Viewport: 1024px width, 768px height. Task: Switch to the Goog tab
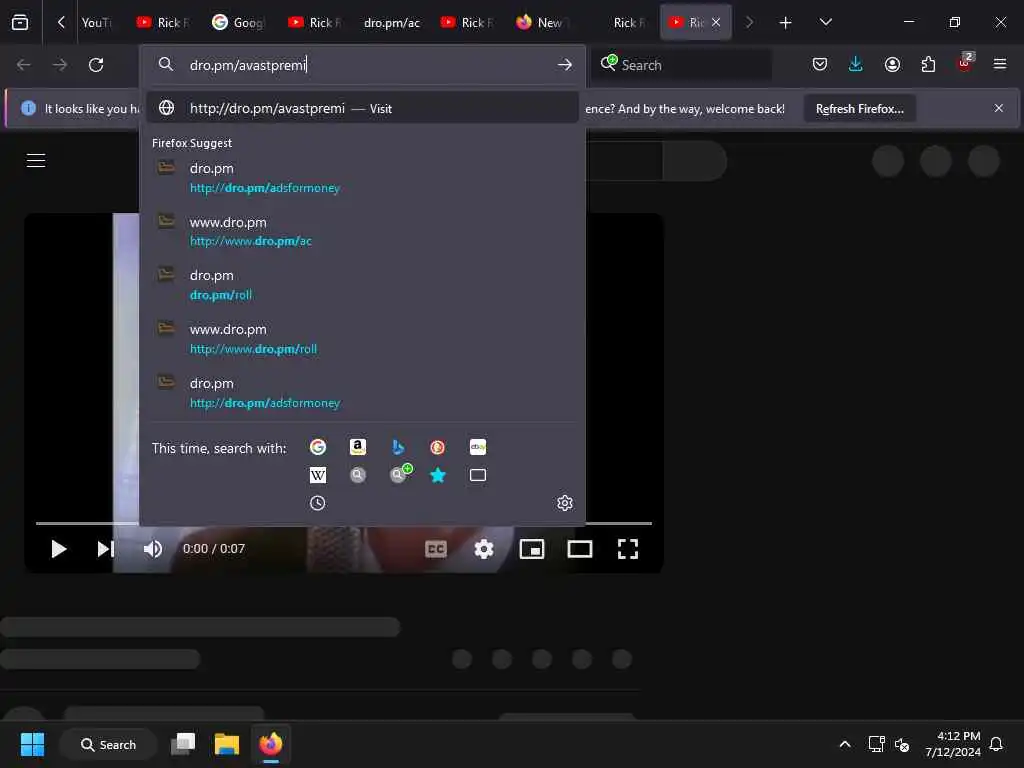pos(238,23)
